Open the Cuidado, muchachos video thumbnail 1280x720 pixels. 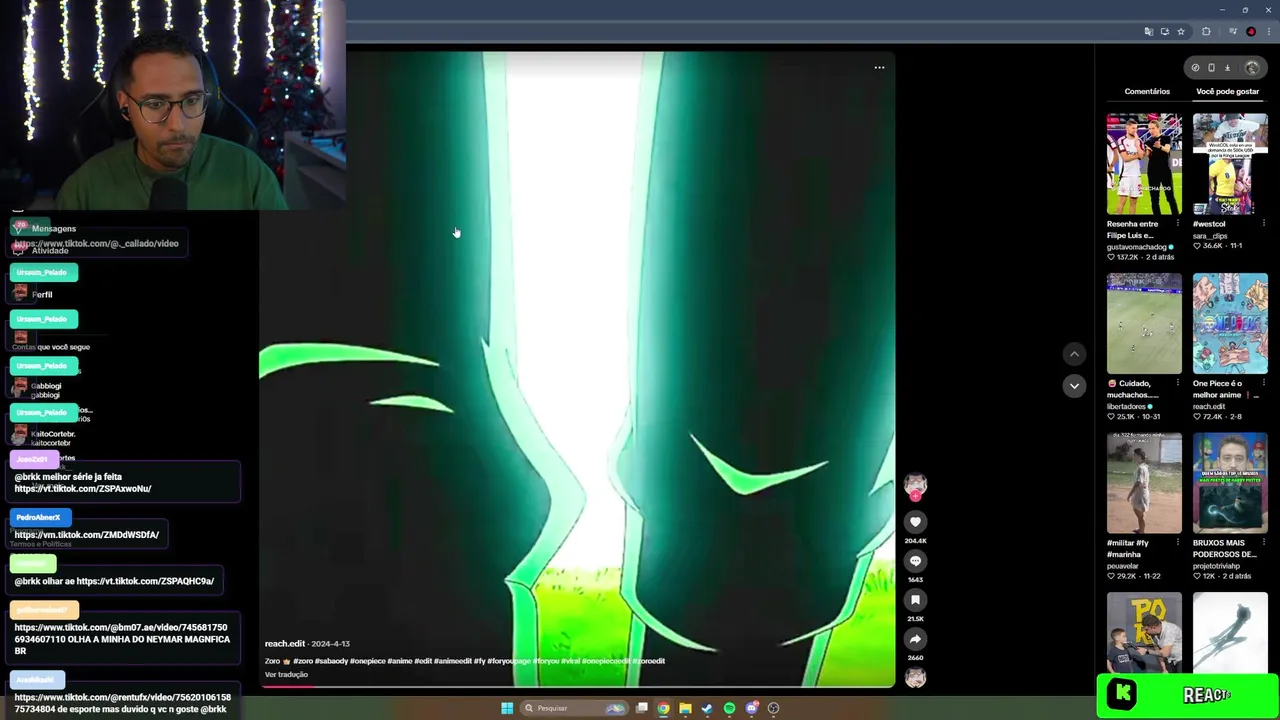click(x=1144, y=324)
